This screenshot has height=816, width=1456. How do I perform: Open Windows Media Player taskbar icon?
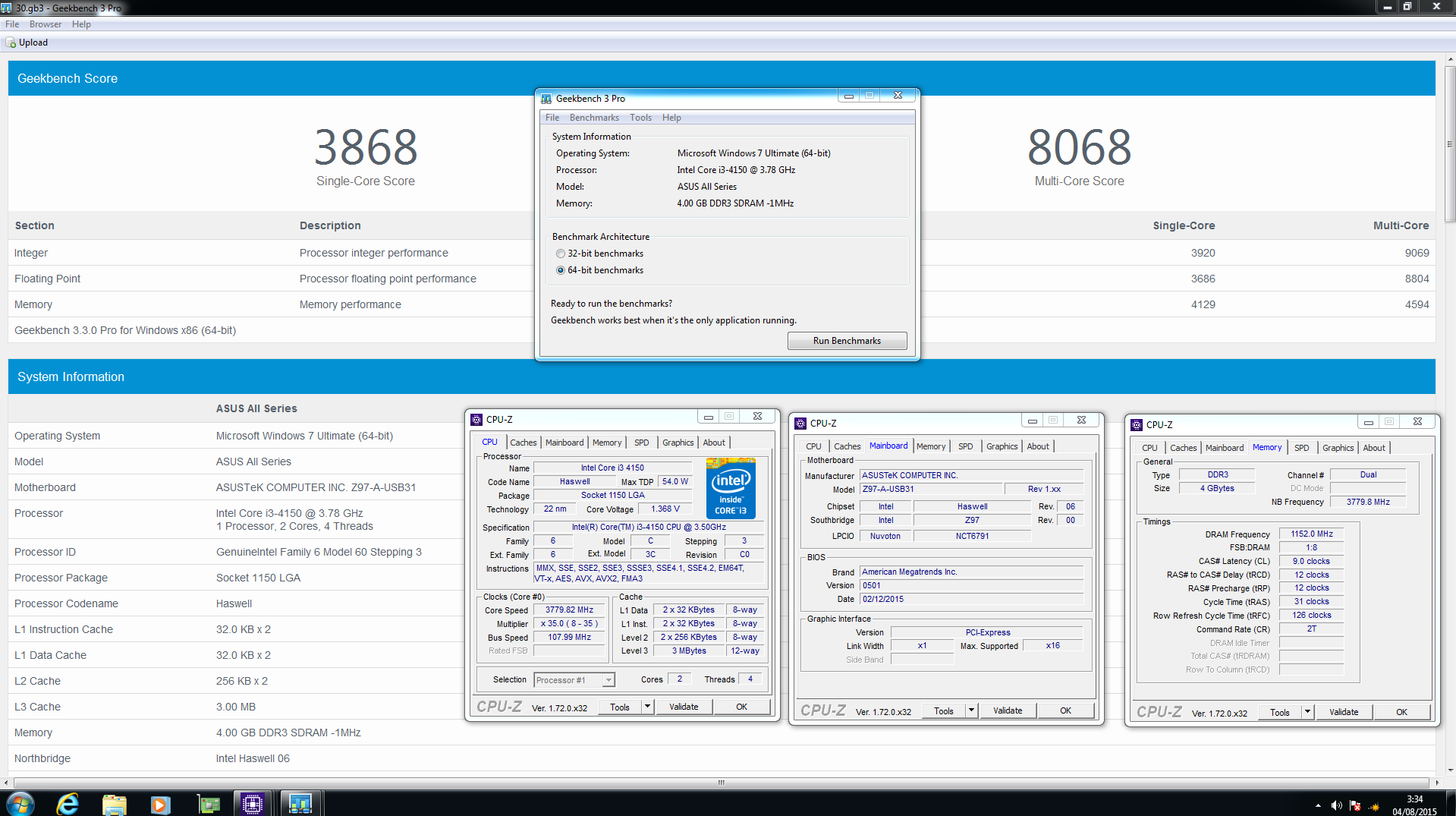(x=160, y=803)
